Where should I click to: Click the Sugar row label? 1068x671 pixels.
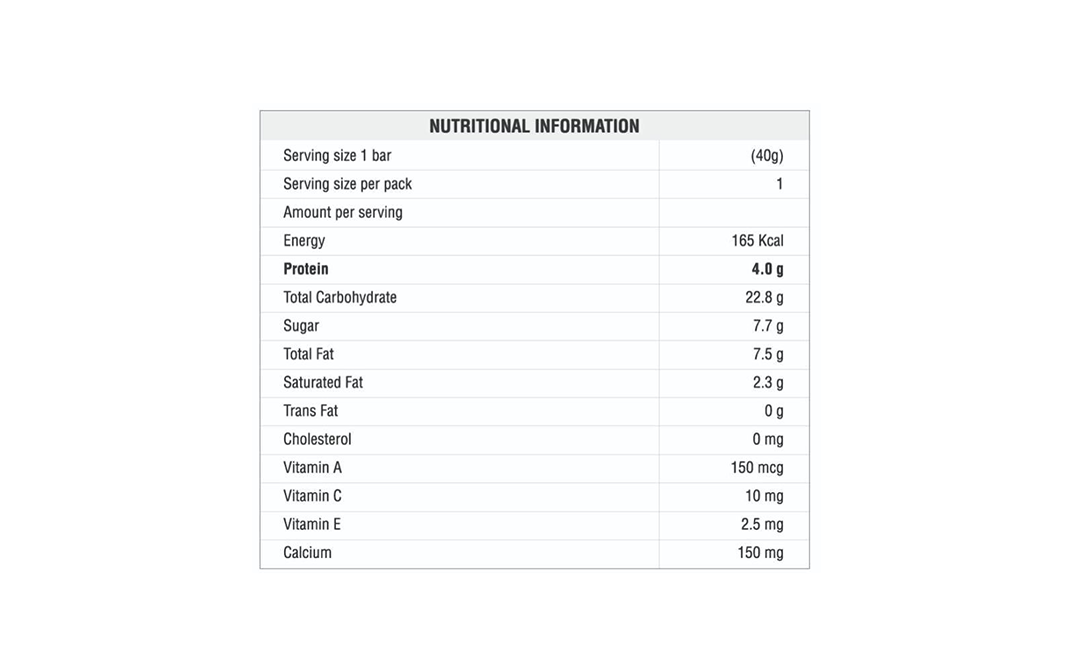tap(301, 326)
